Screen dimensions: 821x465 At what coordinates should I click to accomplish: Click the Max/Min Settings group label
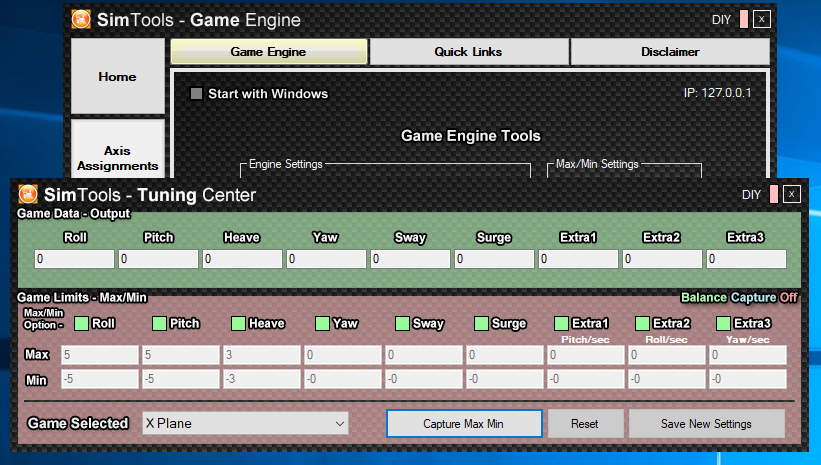point(597,164)
